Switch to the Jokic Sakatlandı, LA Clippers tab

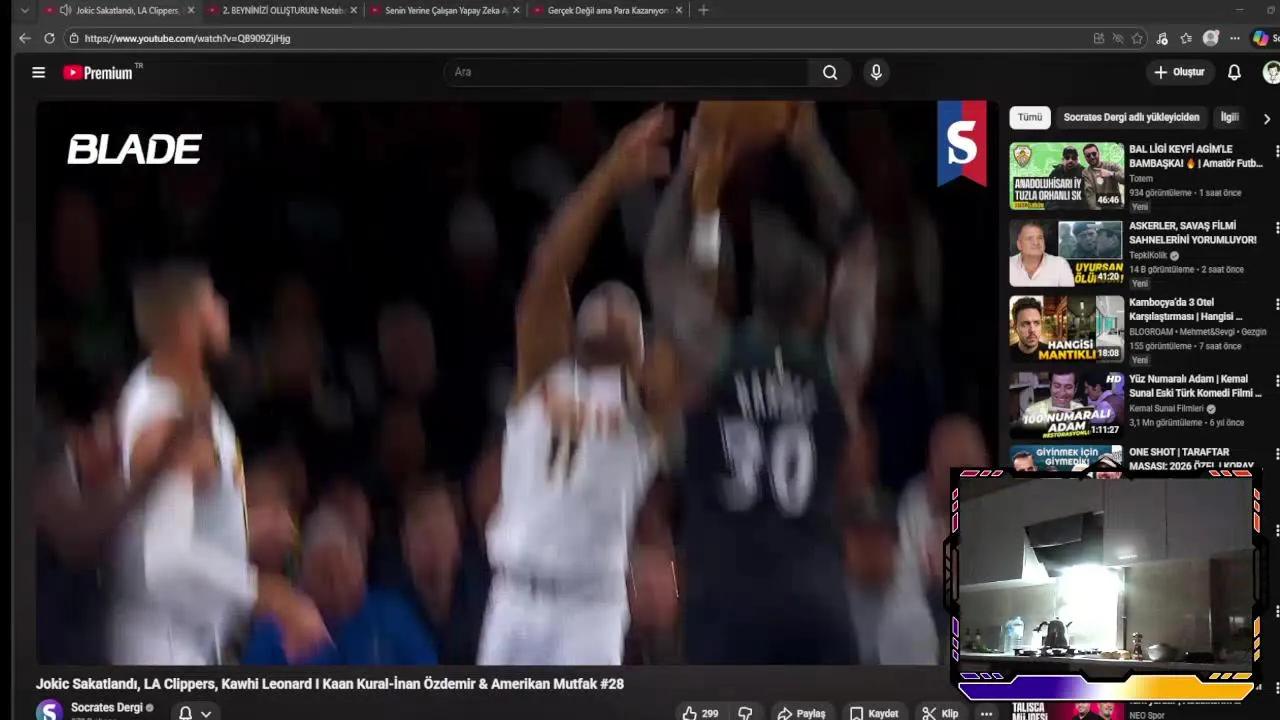pyautogui.click(x=121, y=10)
